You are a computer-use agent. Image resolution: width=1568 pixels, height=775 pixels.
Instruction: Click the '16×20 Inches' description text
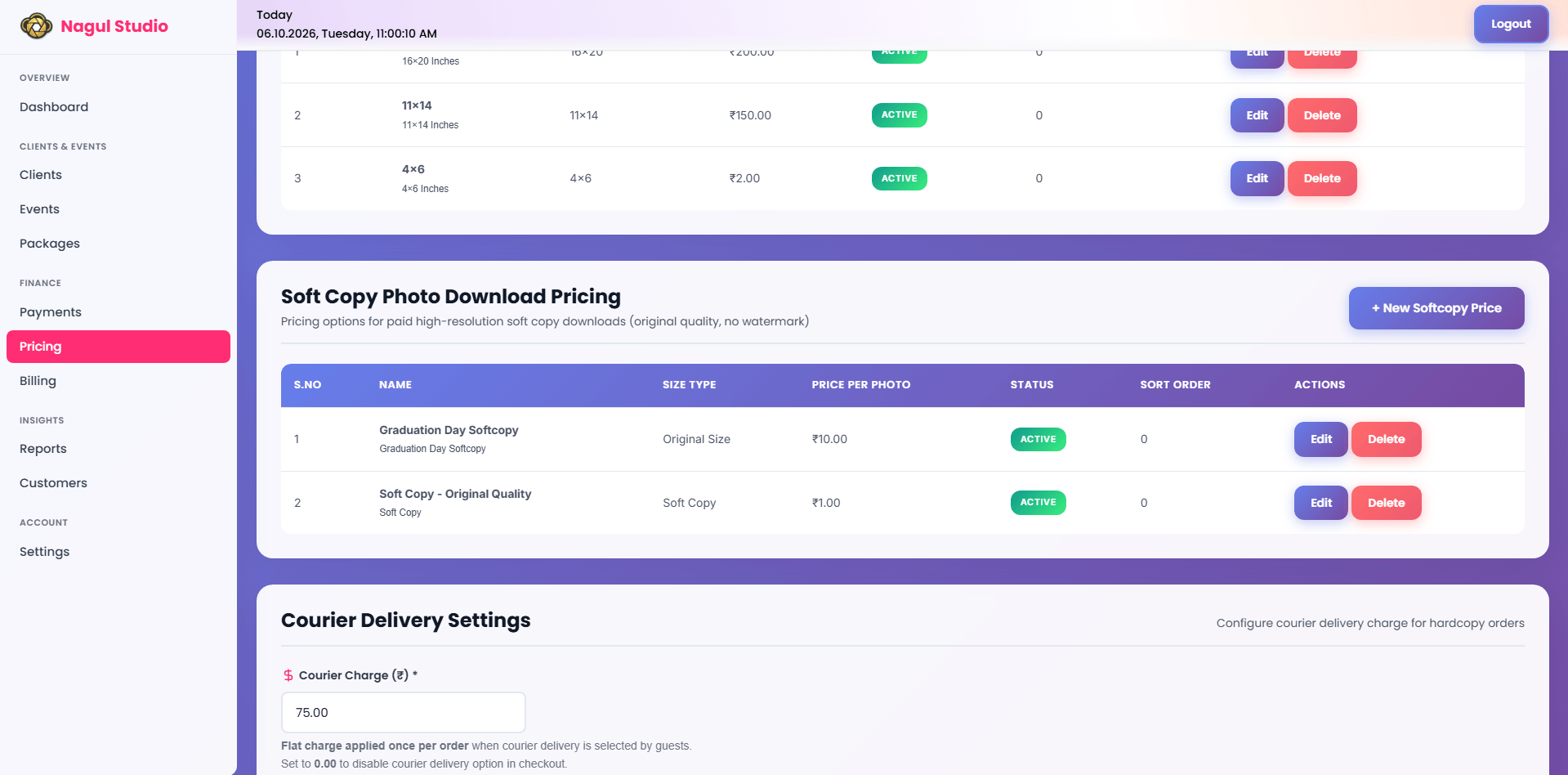pyautogui.click(x=431, y=61)
